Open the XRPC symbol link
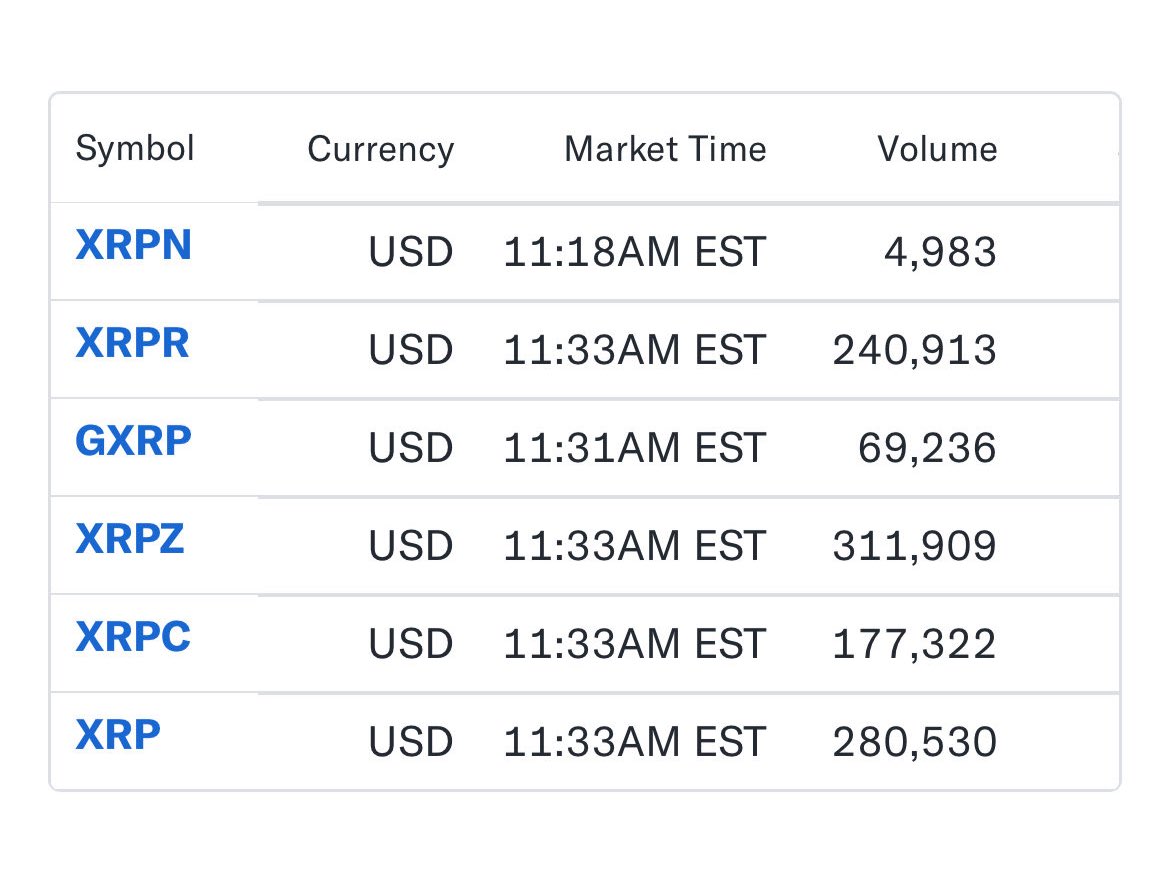1161x882 pixels. (x=133, y=637)
